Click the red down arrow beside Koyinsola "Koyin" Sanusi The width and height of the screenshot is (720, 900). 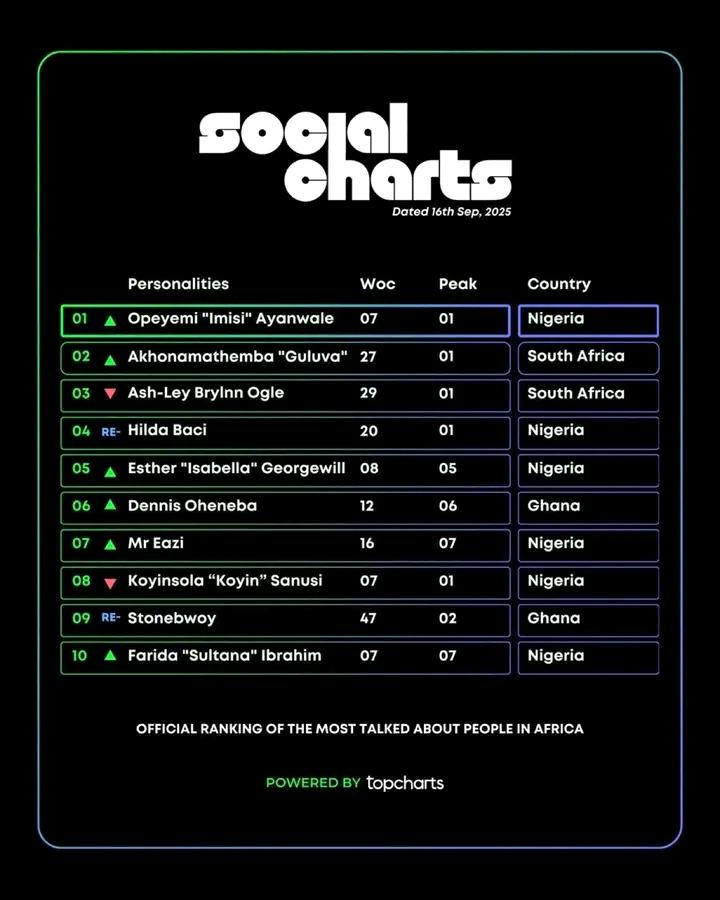110,582
